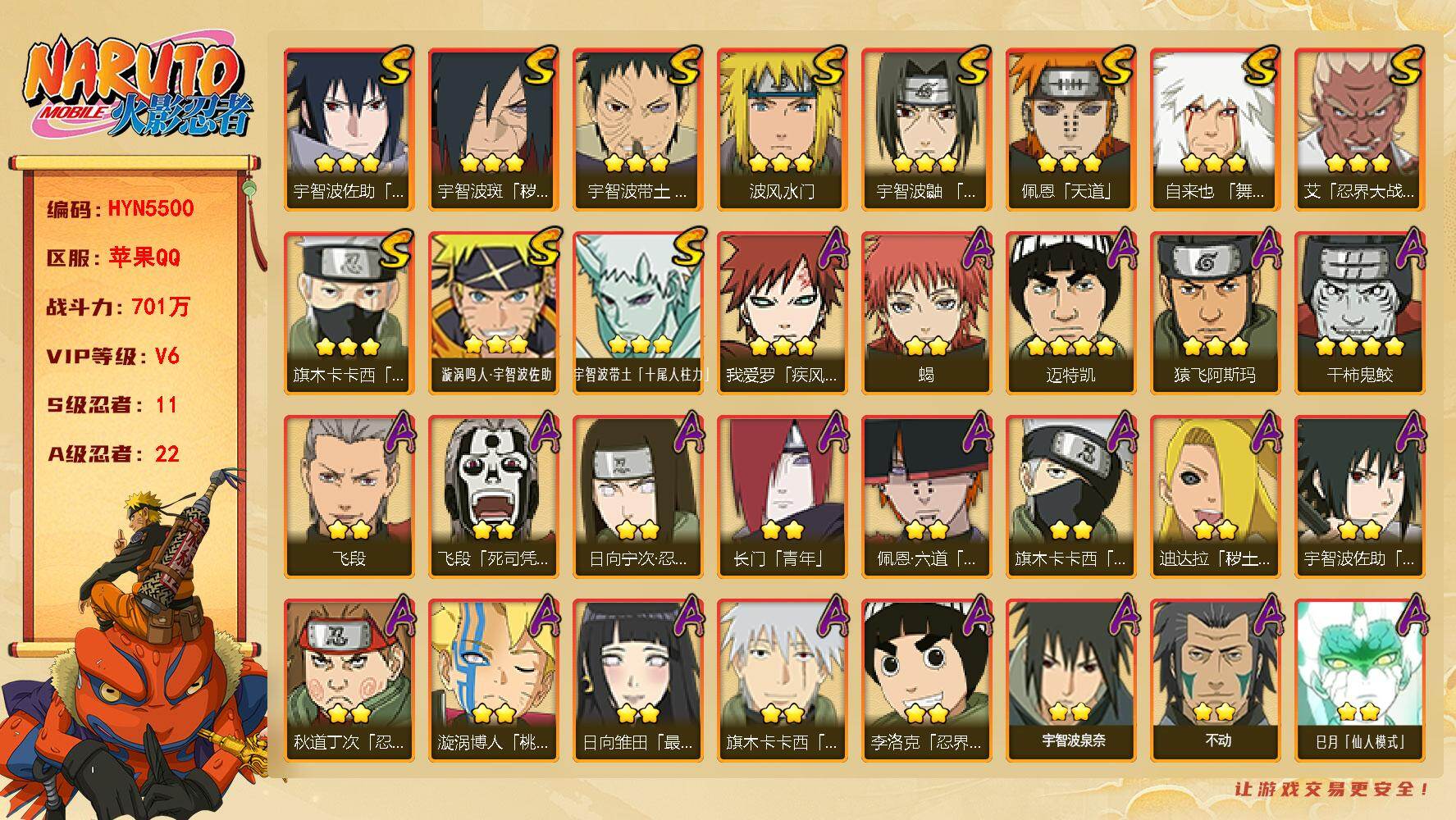This screenshot has width=1456, height=820.
Task: Select the 编码 HYN5500 text
Action: pyautogui.click(x=121, y=208)
